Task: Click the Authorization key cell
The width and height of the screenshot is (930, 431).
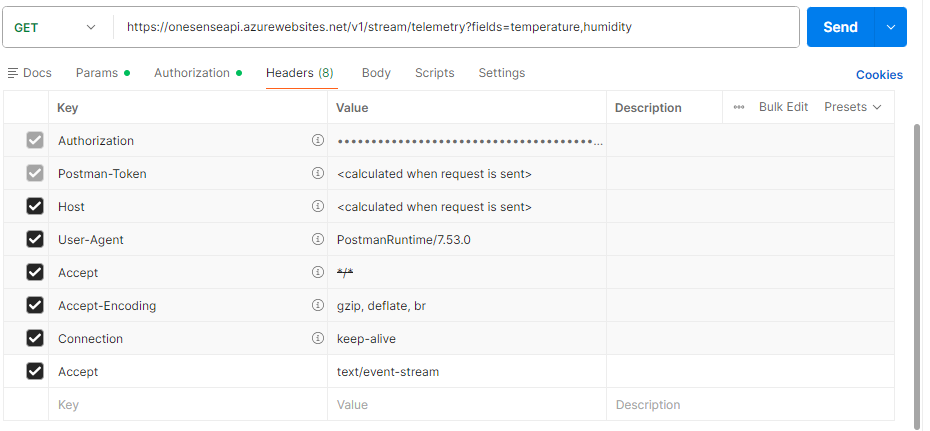Action: [188, 141]
